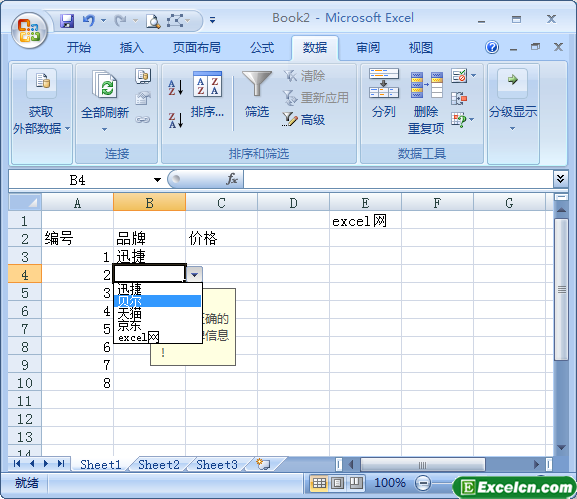Select row 4 header
Screen dimensions: 577x499
[25, 275]
